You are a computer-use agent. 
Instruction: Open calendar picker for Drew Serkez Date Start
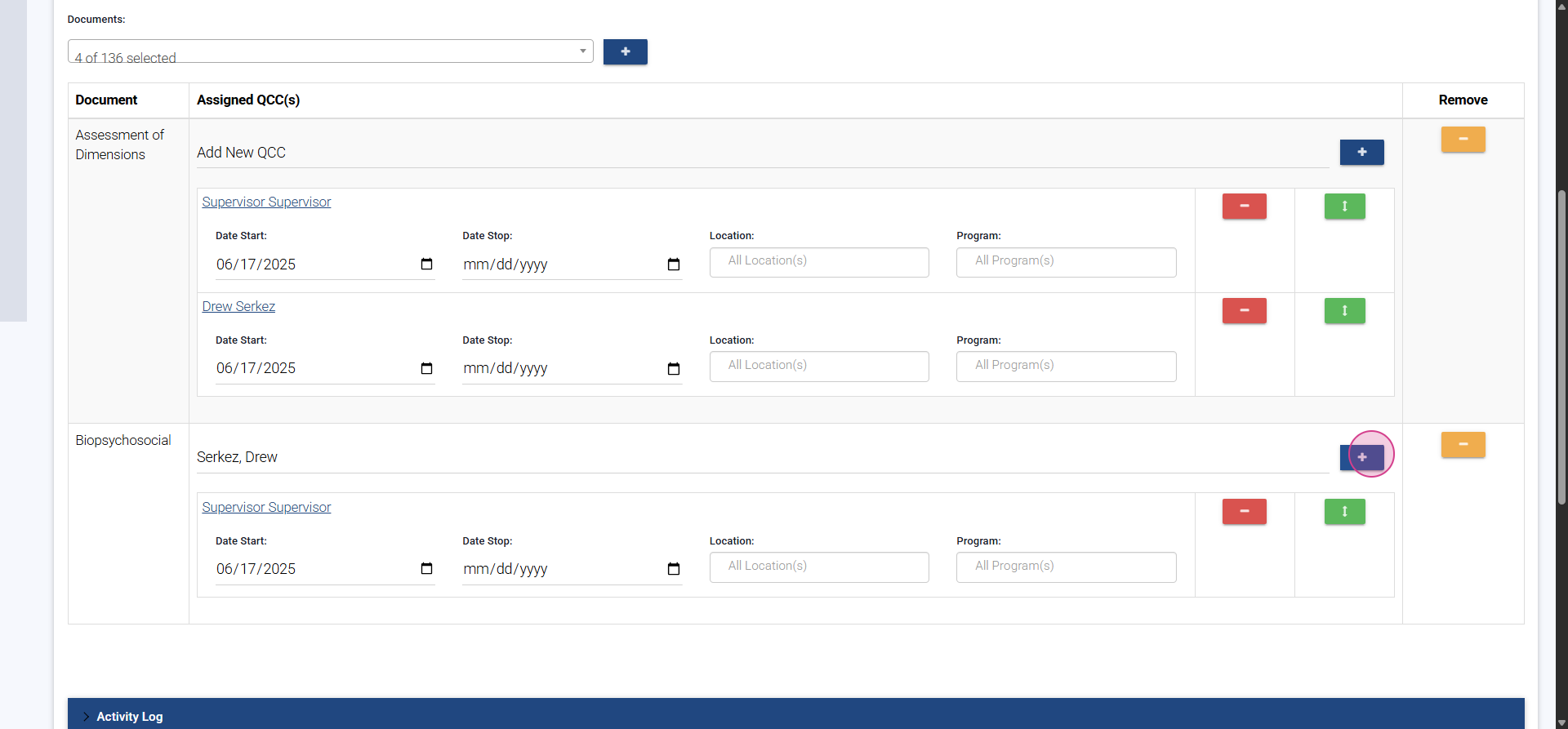click(426, 368)
